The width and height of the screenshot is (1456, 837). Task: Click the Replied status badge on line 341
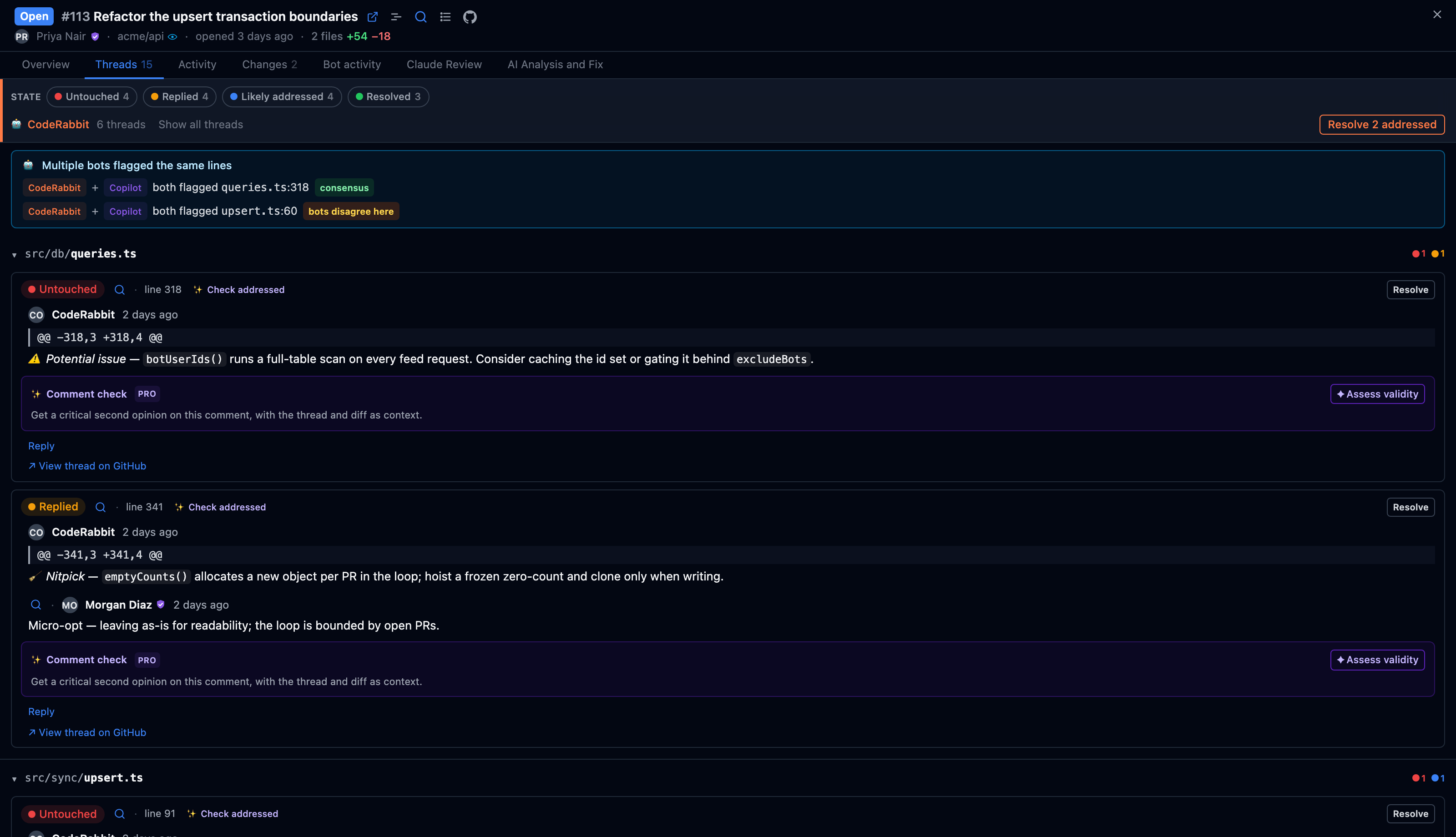pos(53,507)
